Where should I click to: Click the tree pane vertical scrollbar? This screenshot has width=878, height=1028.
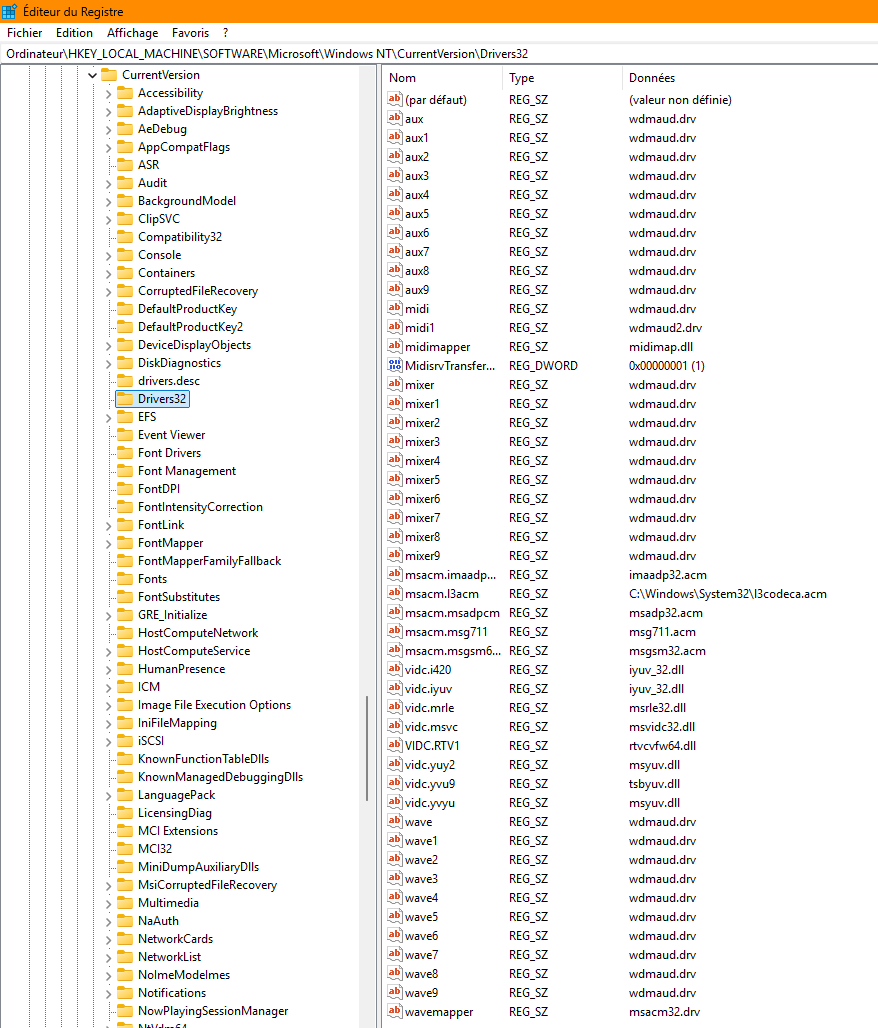click(366, 748)
